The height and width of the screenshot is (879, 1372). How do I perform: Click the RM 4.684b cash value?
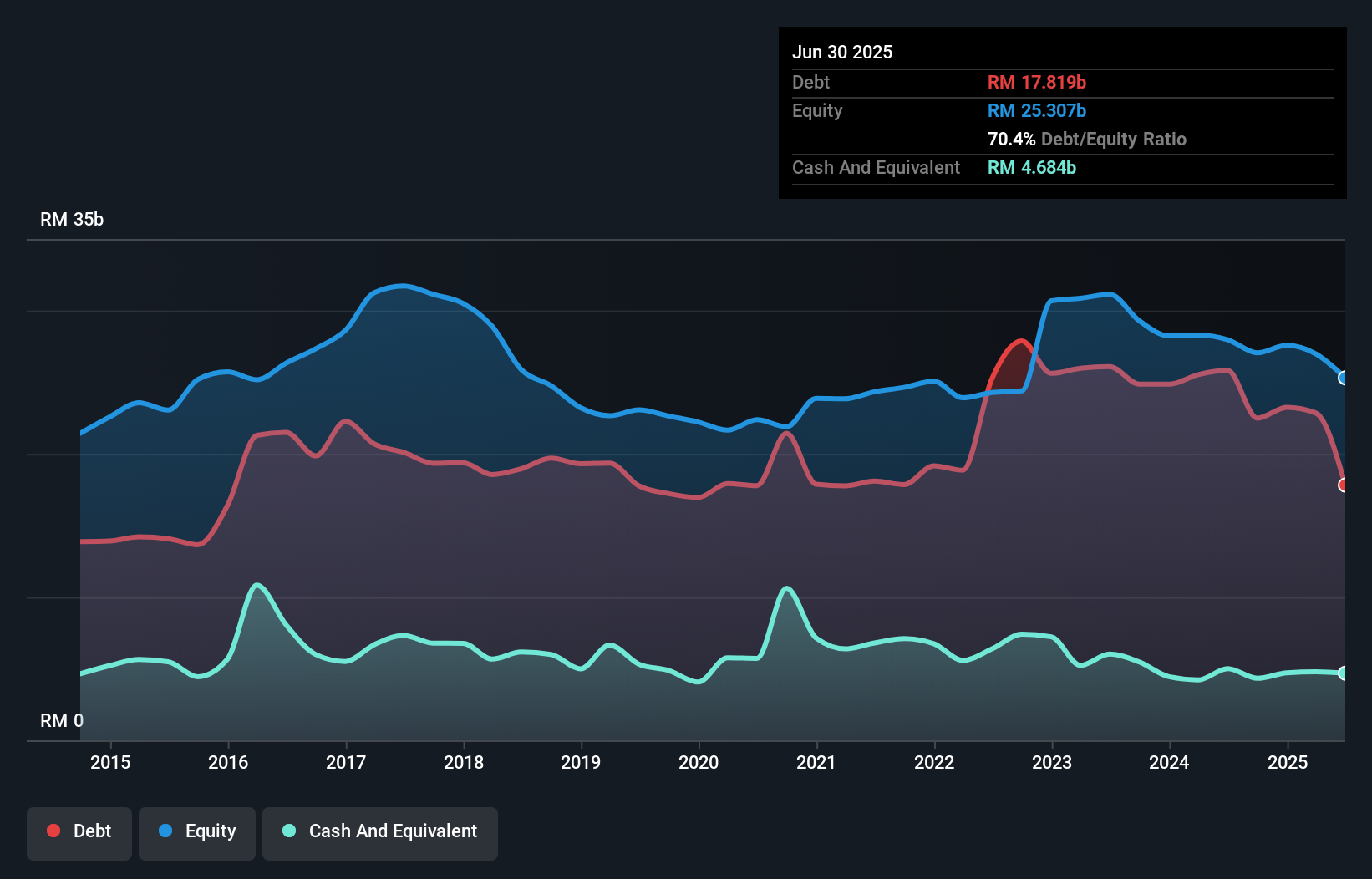pos(1031,167)
